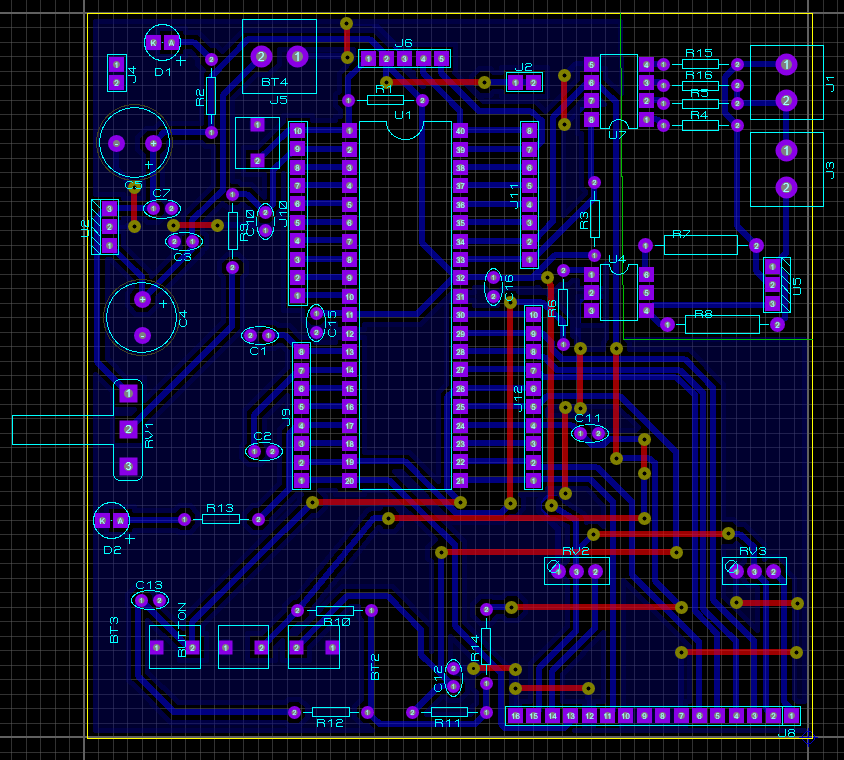Select the R11 resistor label
Image resolution: width=844 pixels, height=760 pixels.
[447, 723]
